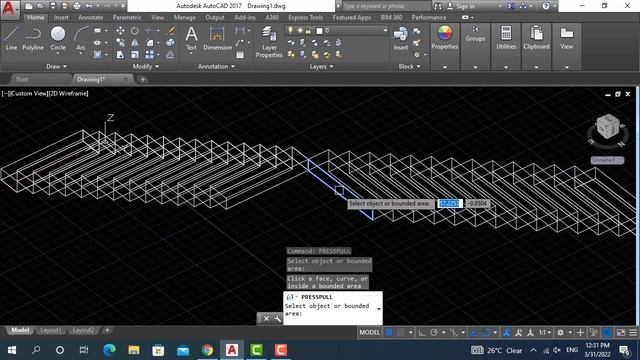Screen dimensions: 640x360
Task: Add a new drawing tab with plus
Action: [x=143, y=80]
